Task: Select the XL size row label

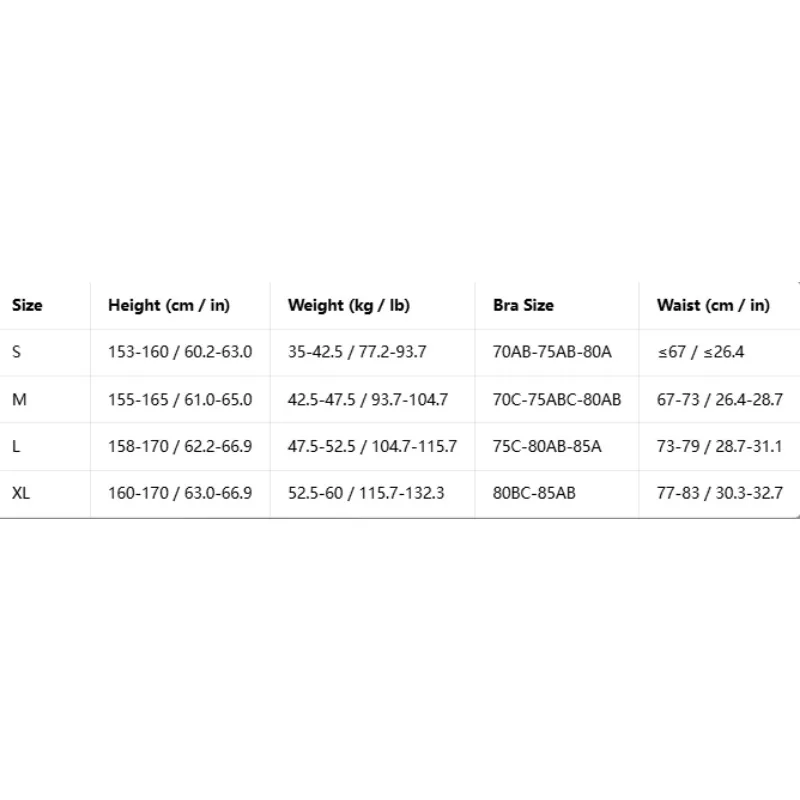Action: 21,493
